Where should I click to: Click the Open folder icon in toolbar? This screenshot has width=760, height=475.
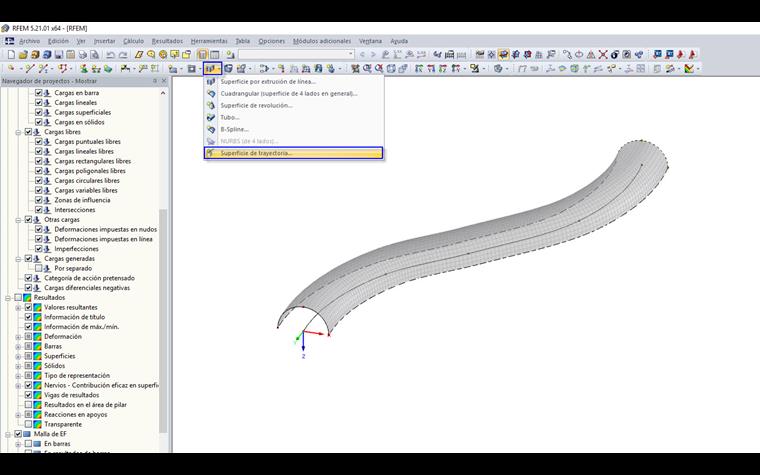23,55
